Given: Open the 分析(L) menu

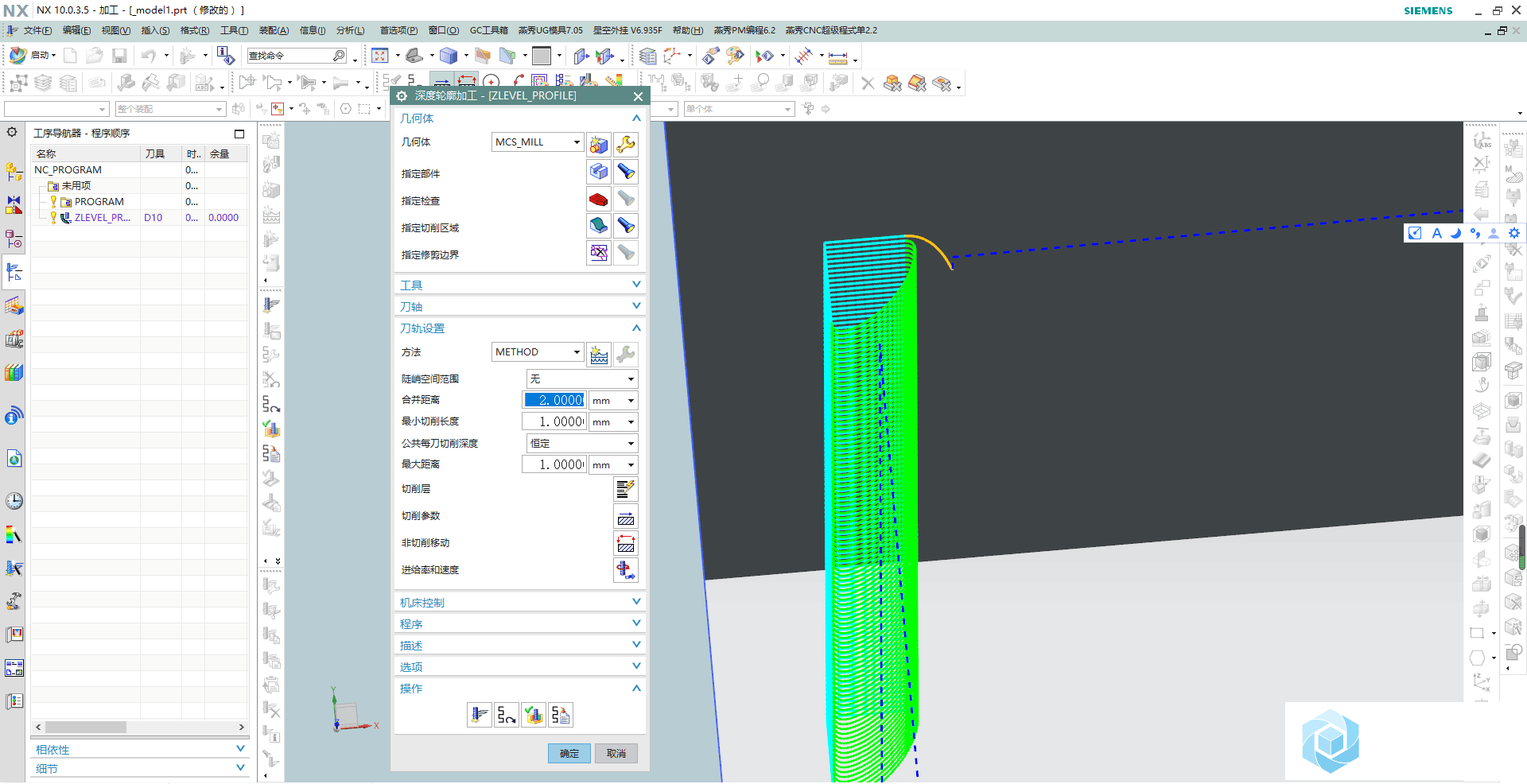Looking at the screenshot, I should [350, 30].
